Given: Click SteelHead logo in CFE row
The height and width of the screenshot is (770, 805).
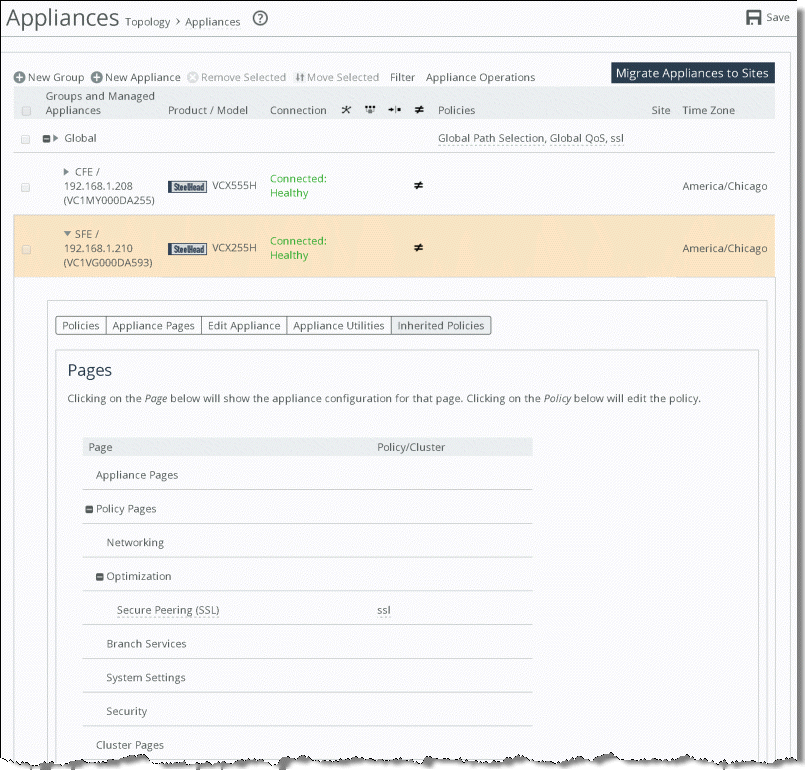Looking at the screenshot, I should [187, 186].
